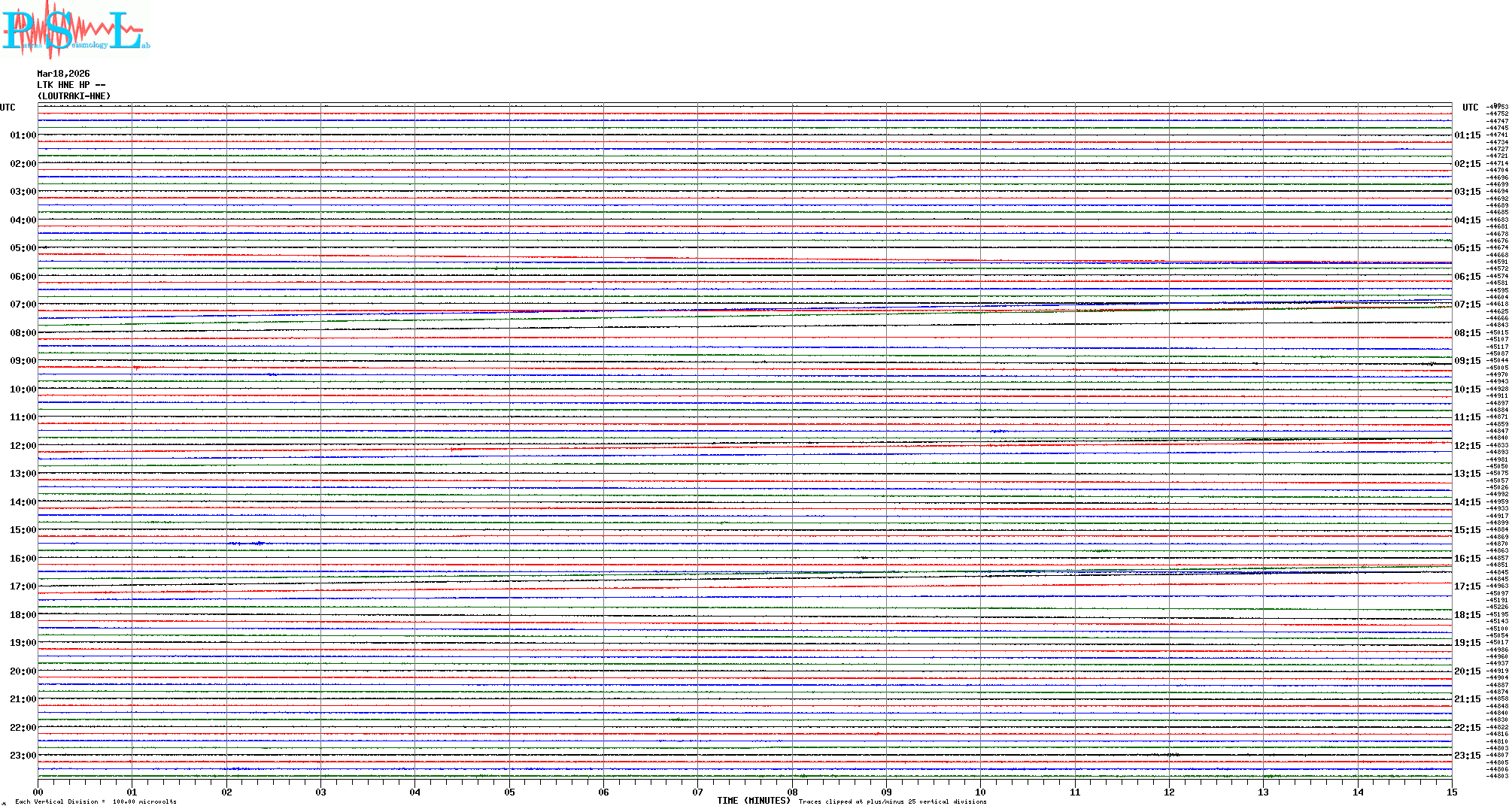Select the 05:00 hour label on left

[23, 248]
